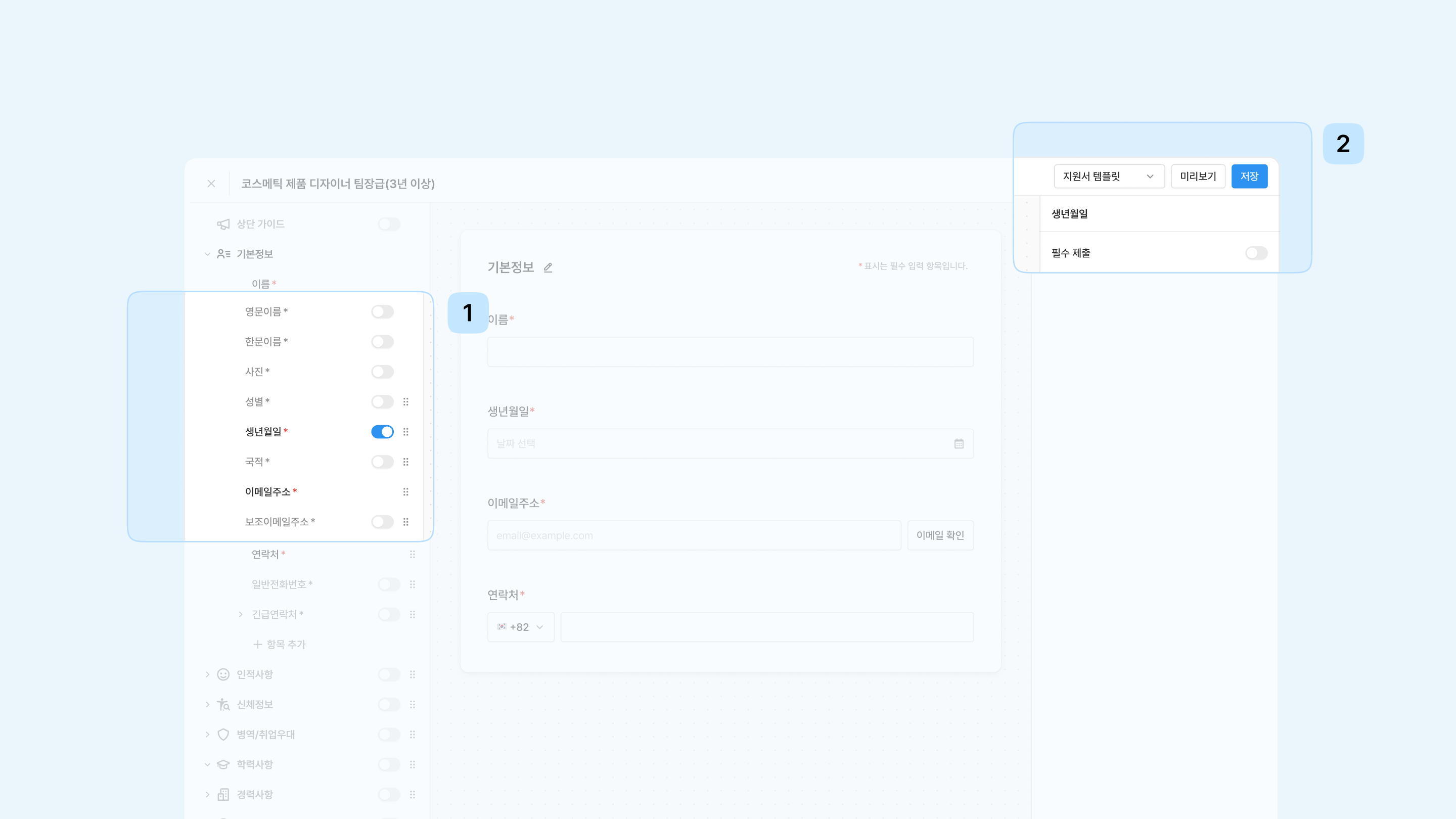Click the 연락처 phone number input field
Screen dimensions: 1456x819
[x=767, y=627]
